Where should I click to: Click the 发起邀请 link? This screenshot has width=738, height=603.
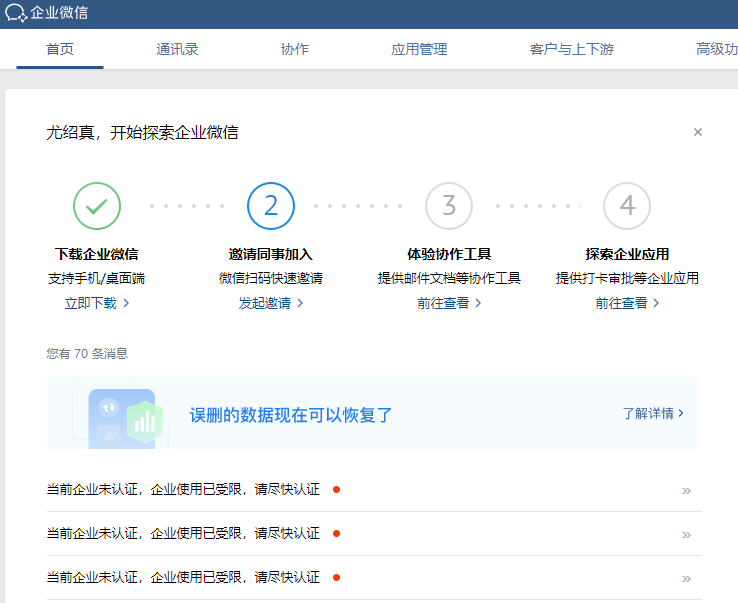point(270,303)
